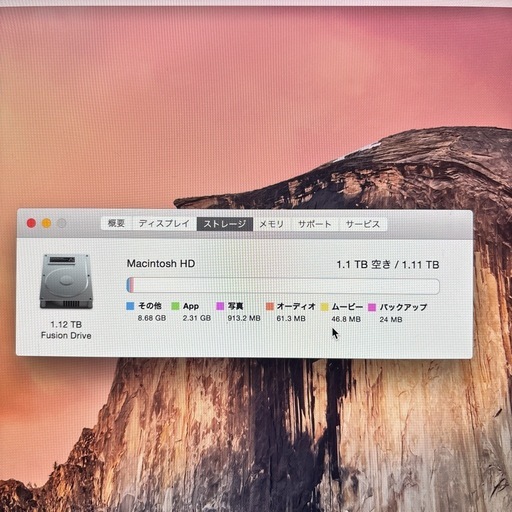Click the 24 MB value under バックアップ
512x512 pixels.
[391, 319]
